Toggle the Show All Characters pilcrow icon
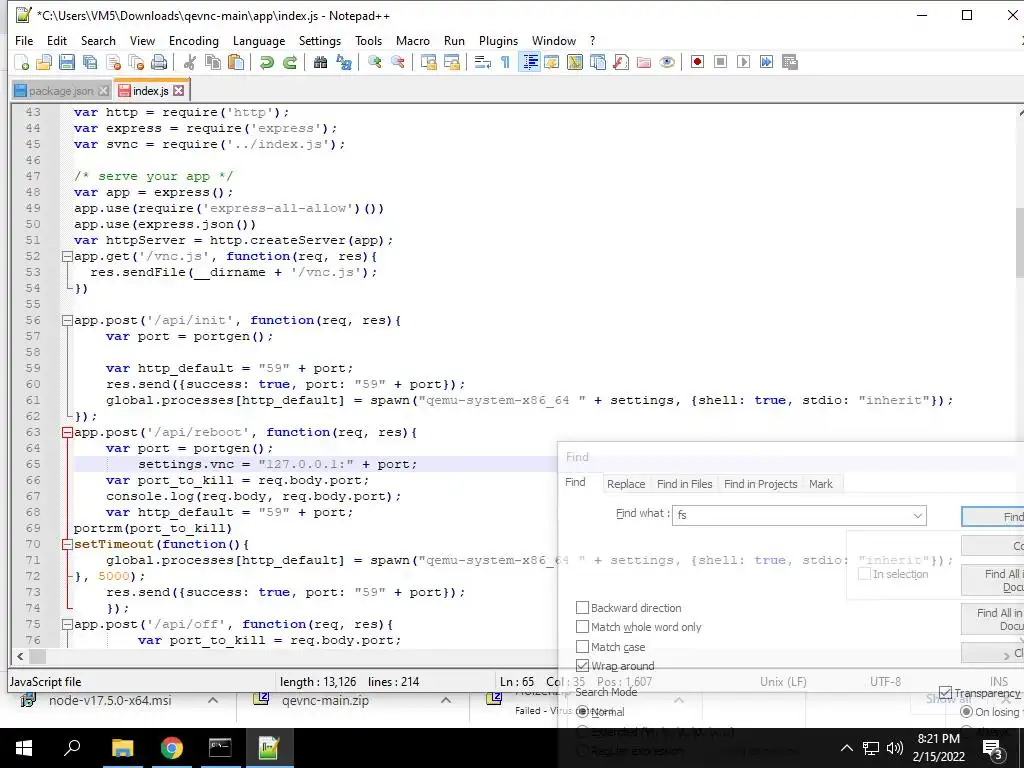Image resolution: width=1024 pixels, height=768 pixels. [x=505, y=63]
